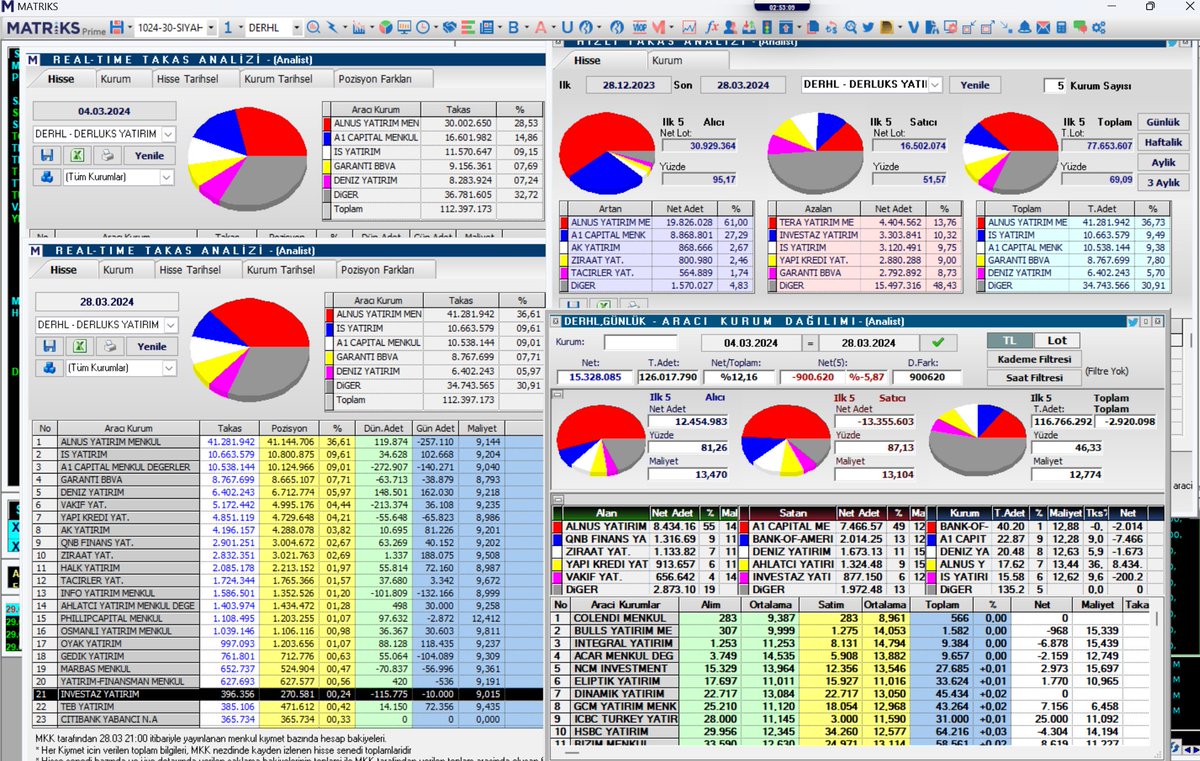1200x761 pixels.
Task: Click the line chart icon in toolbar
Action: coord(689,27)
